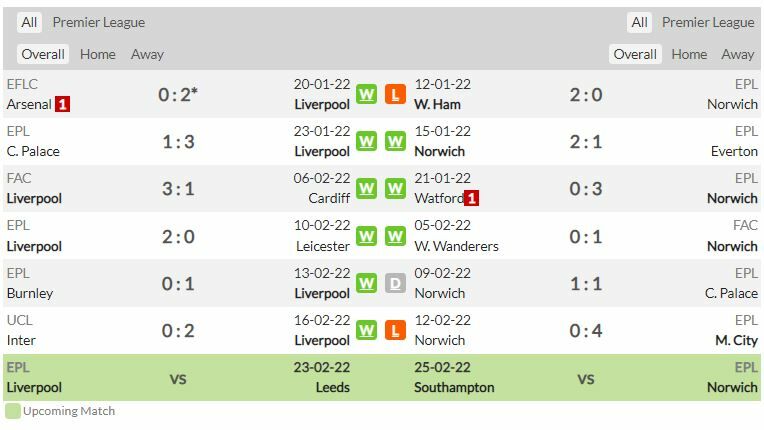Select the right Premier League filter
The image size is (764, 430).
(x=708, y=22)
